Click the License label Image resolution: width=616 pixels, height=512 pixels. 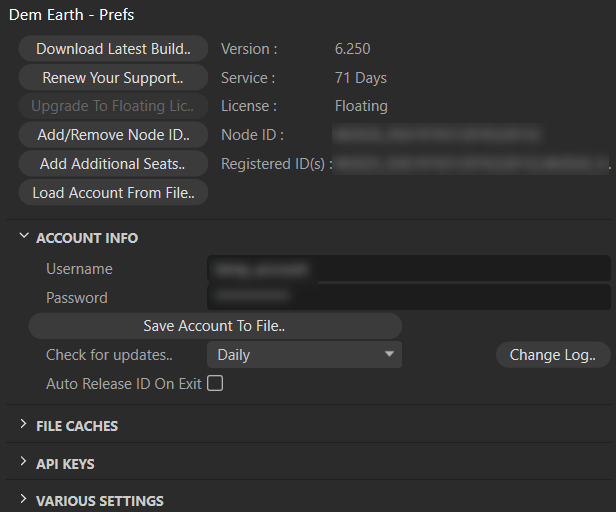coord(249,106)
